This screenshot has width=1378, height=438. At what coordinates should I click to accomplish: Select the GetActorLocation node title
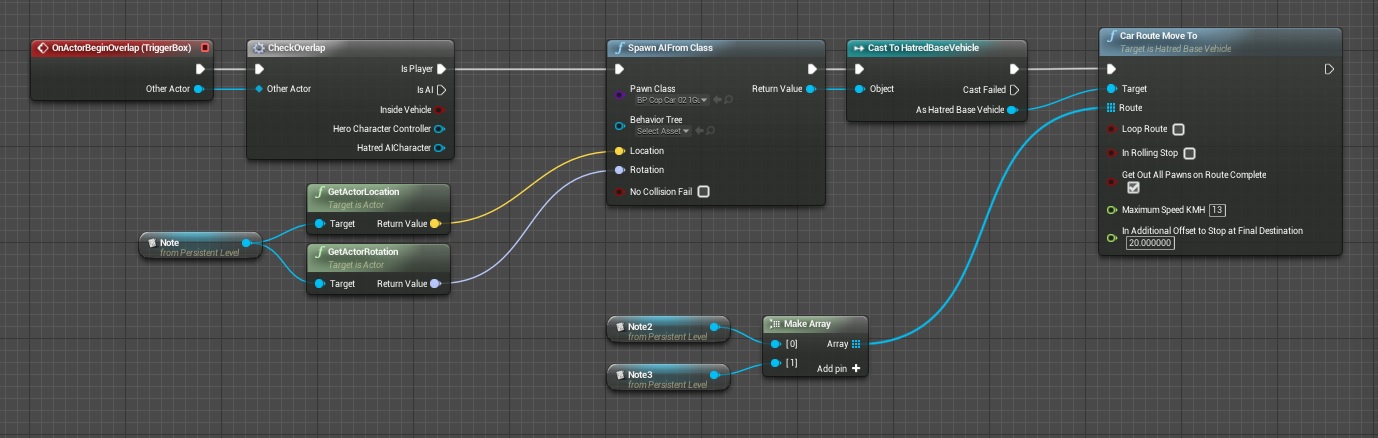(364, 191)
